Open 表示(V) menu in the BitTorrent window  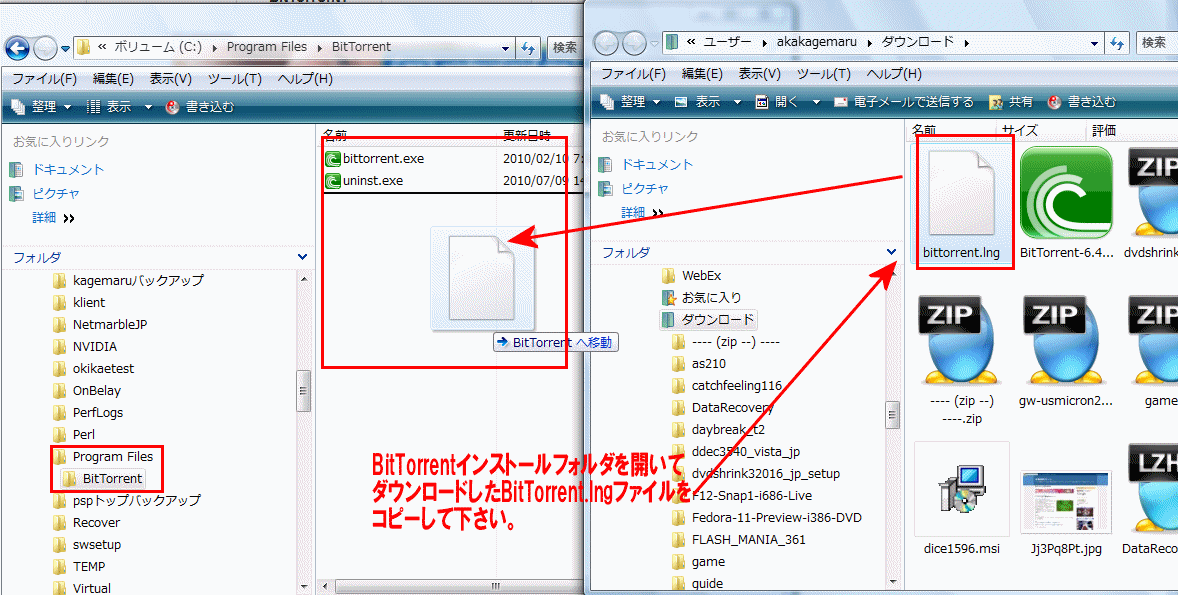click(171, 78)
